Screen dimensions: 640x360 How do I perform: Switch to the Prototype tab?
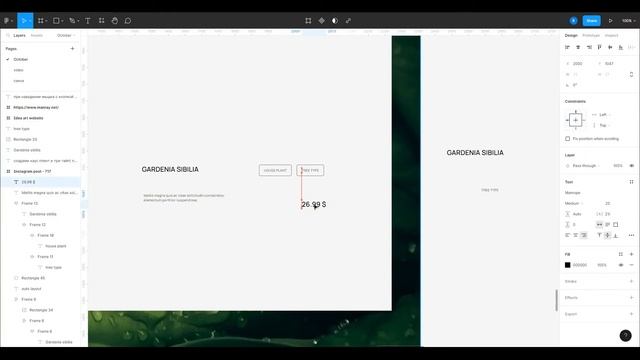point(591,36)
